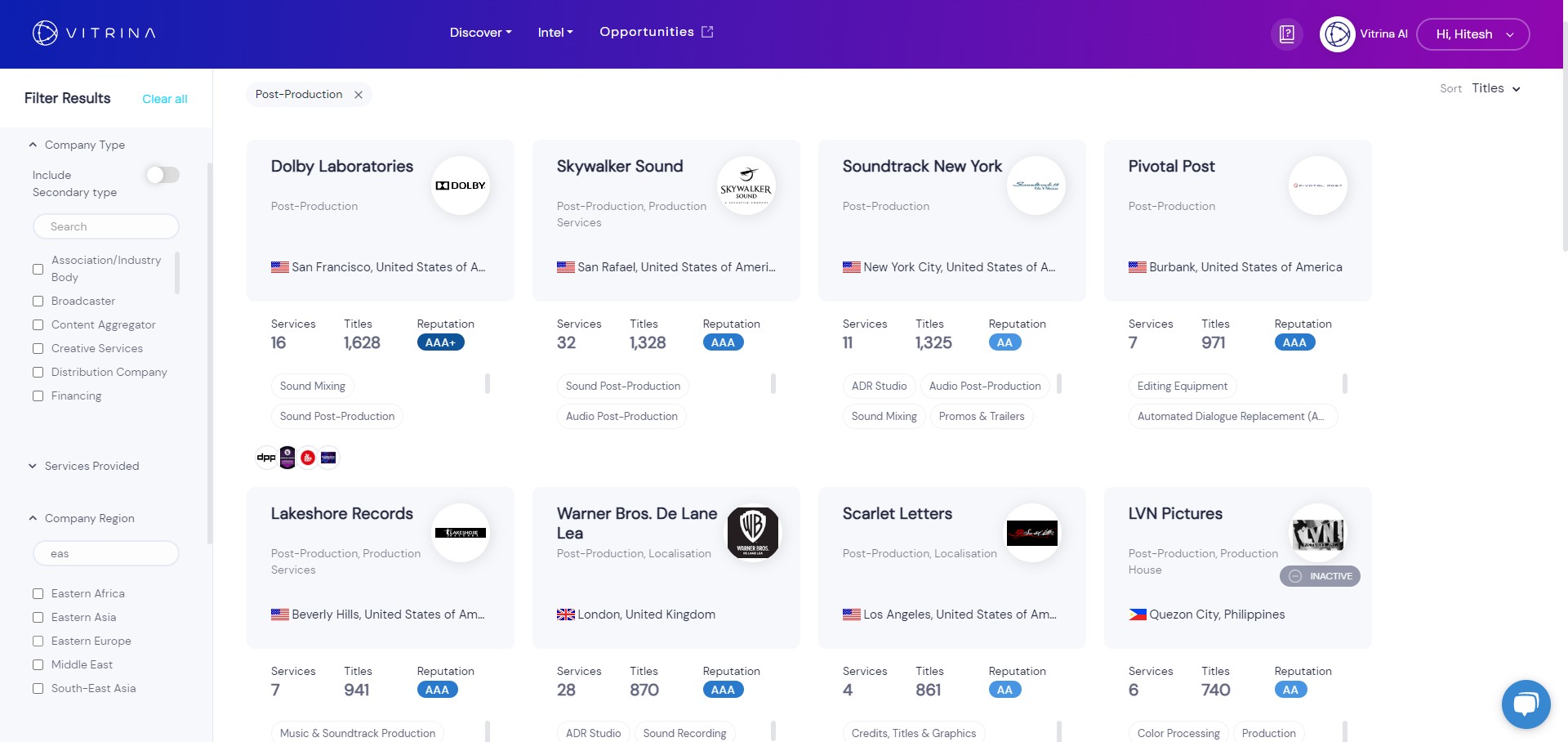Image resolution: width=1568 pixels, height=742 pixels.
Task: Open the Discover menu
Action: tap(480, 33)
